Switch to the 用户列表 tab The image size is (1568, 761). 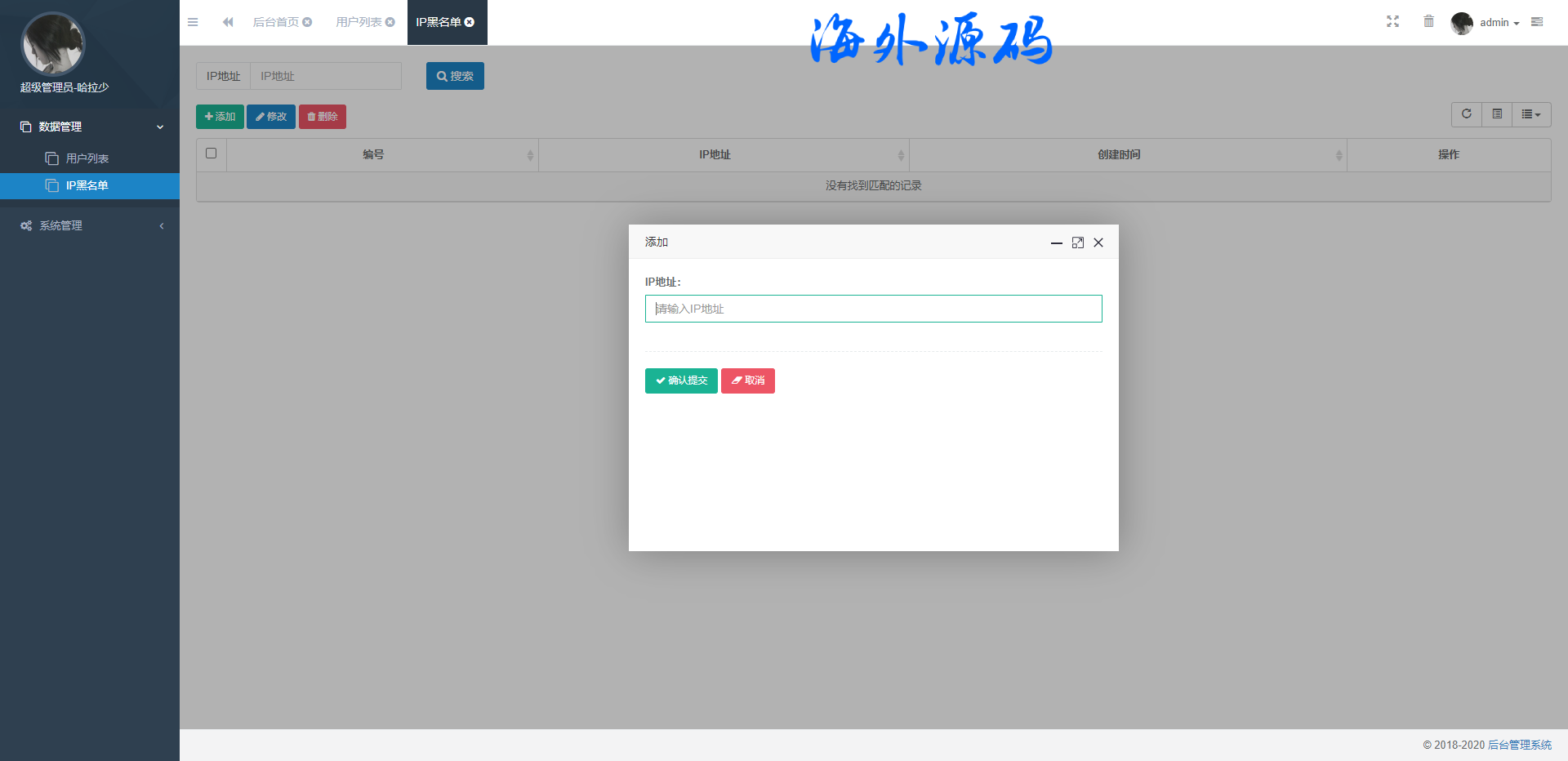[359, 22]
